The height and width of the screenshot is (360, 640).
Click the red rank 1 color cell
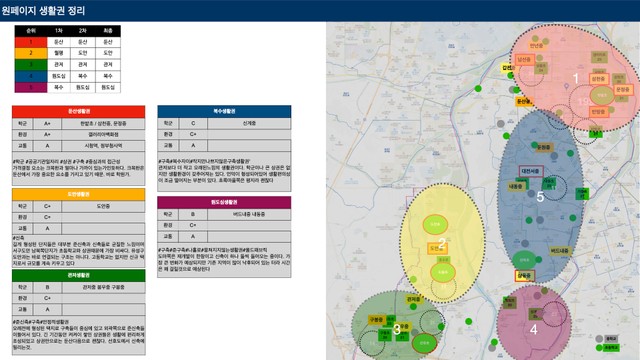pyautogui.click(x=31, y=42)
